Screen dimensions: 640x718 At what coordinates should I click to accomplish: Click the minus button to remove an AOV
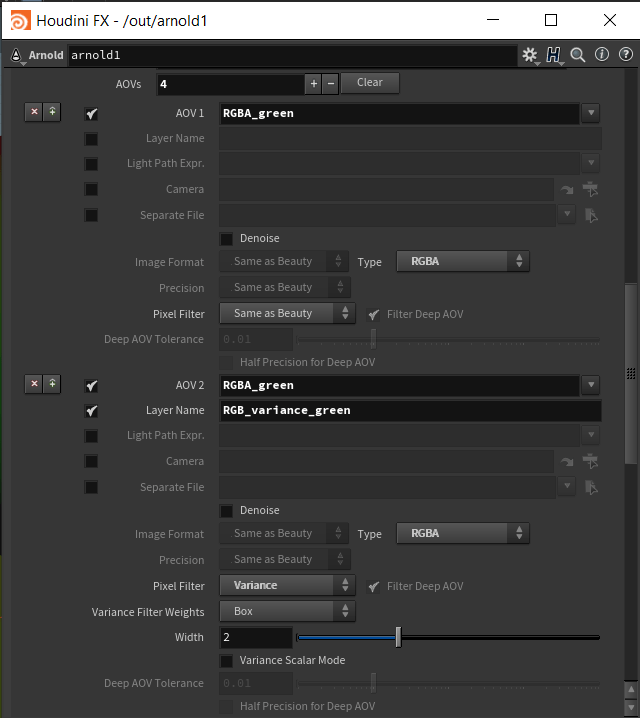click(x=331, y=83)
